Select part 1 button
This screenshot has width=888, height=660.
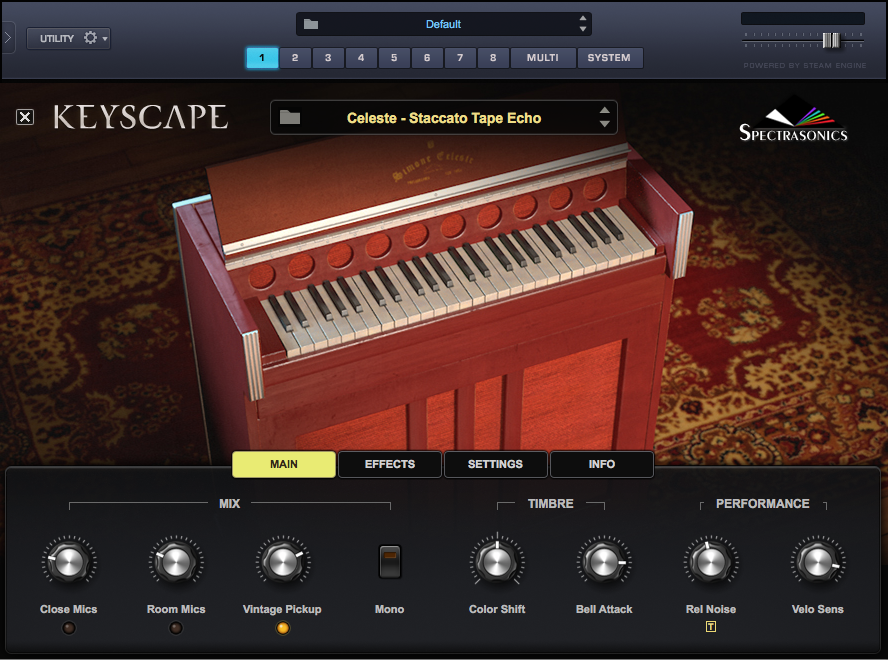(262, 58)
